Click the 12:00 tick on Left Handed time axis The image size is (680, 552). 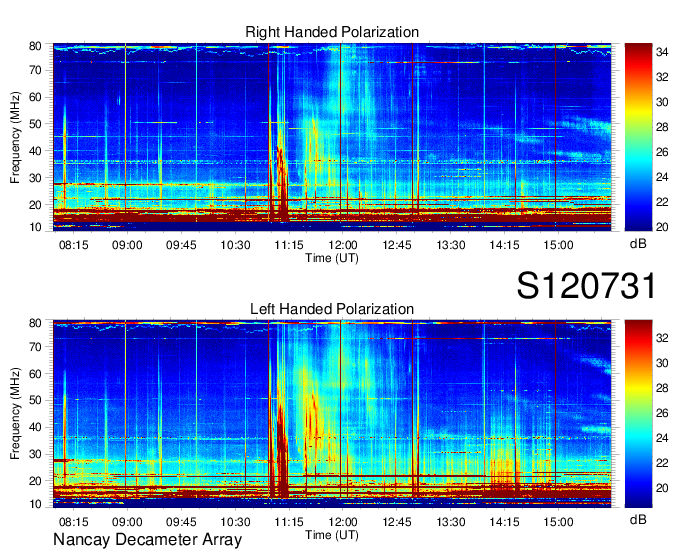click(x=343, y=522)
